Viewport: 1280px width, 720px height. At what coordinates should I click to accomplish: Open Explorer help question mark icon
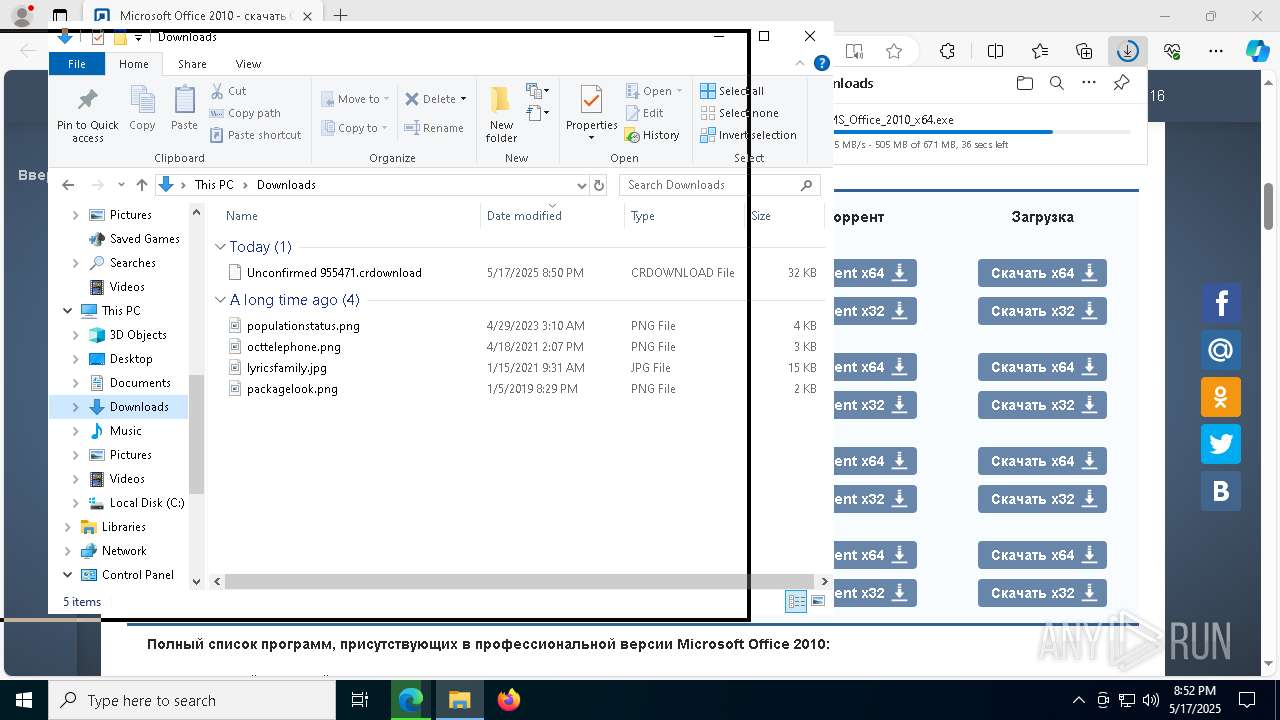pyautogui.click(x=822, y=64)
